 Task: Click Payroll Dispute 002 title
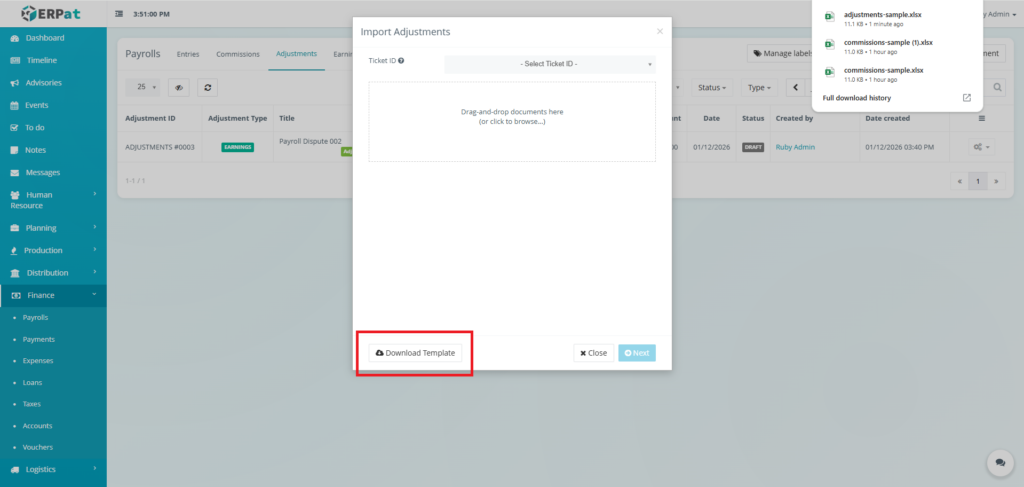(x=310, y=141)
